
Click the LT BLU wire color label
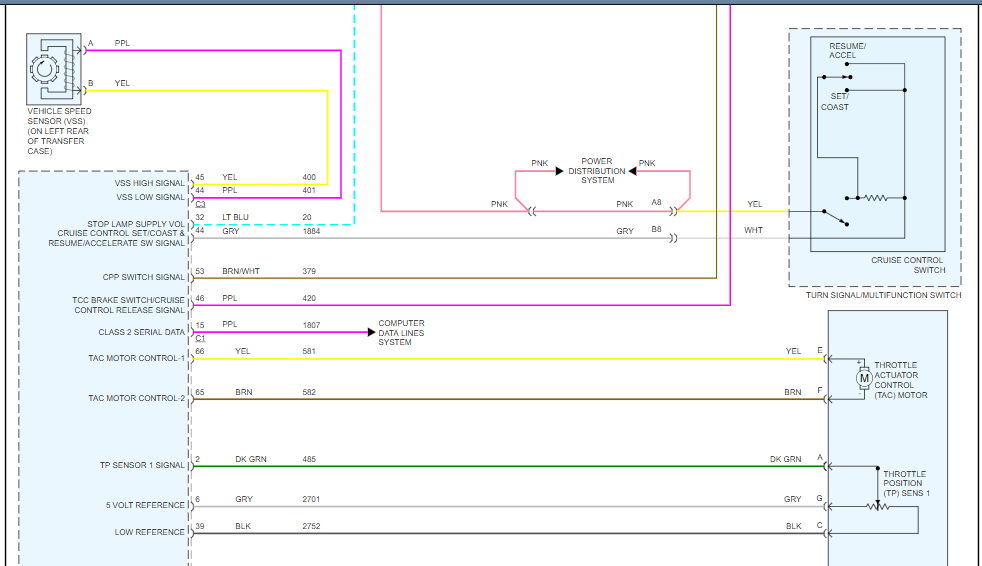pos(235,217)
